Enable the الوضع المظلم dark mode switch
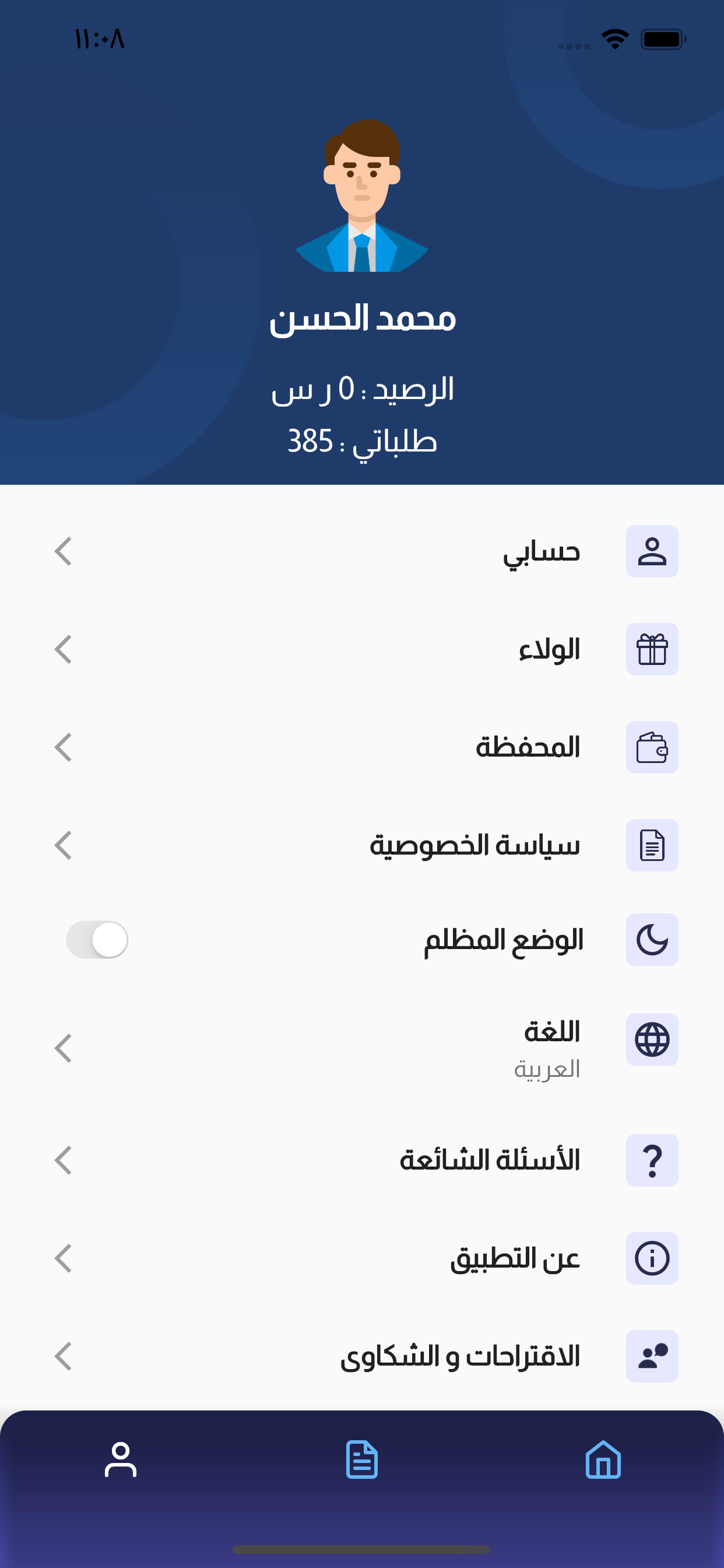 pos(97,940)
